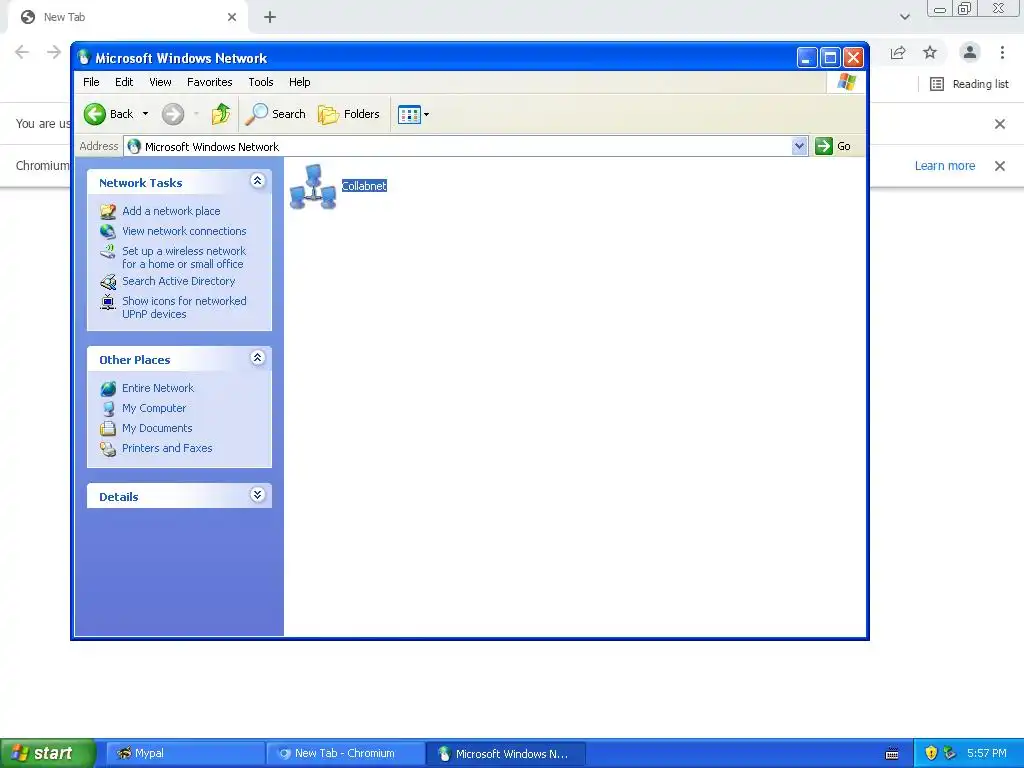The width and height of the screenshot is (1024, 768).
Task: Click the security shield tray icon
Action: 931,753
